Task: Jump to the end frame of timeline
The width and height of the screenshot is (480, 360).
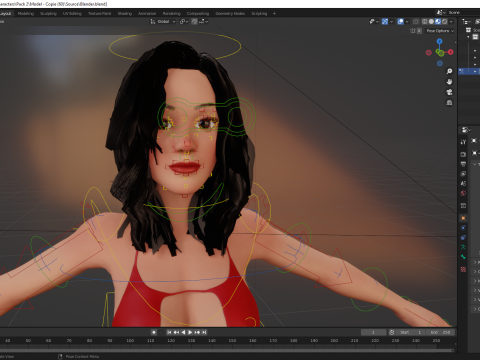Action: click(x=204, y=332)
